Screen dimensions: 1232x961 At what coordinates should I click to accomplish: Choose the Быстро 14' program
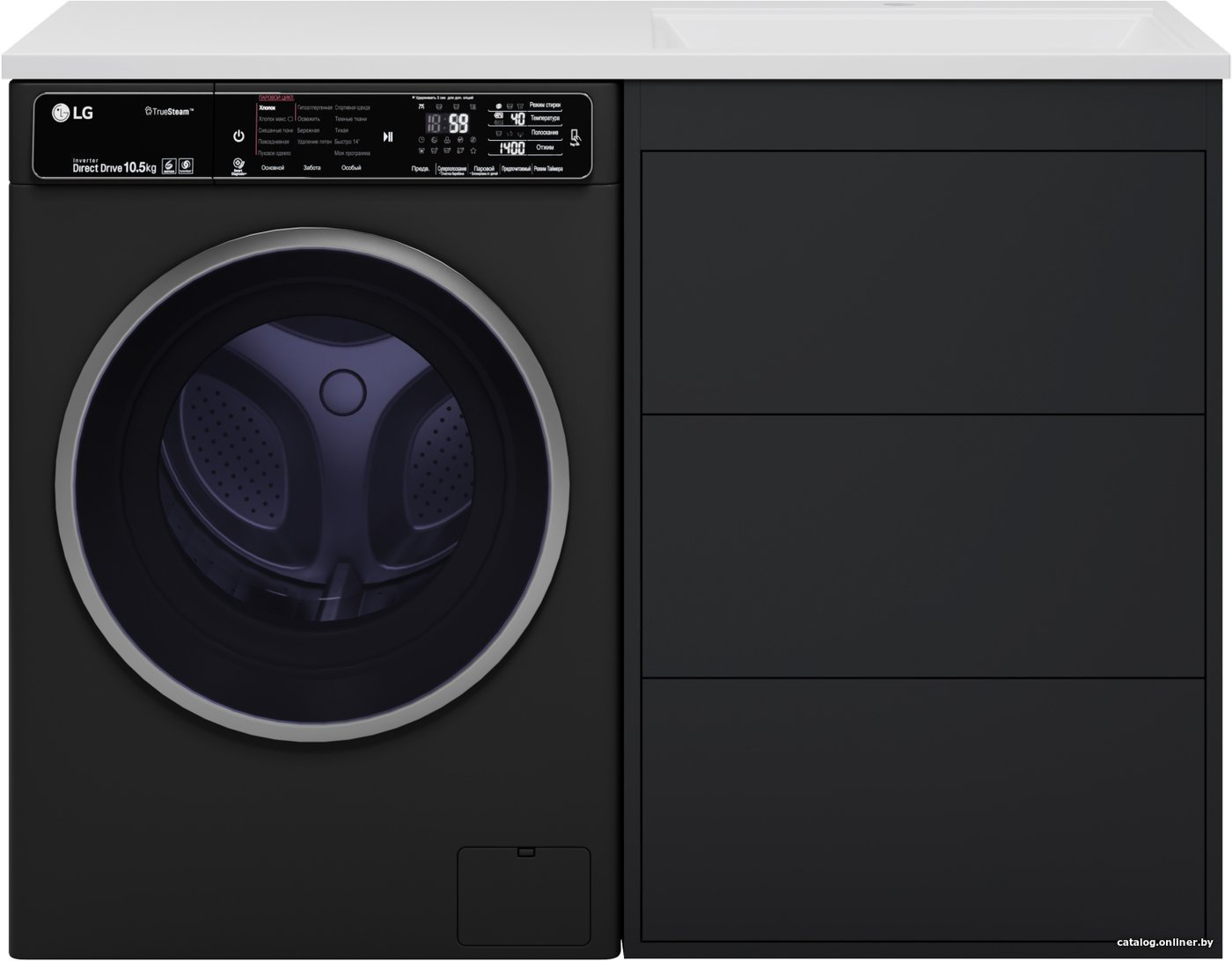click(348, 142)
